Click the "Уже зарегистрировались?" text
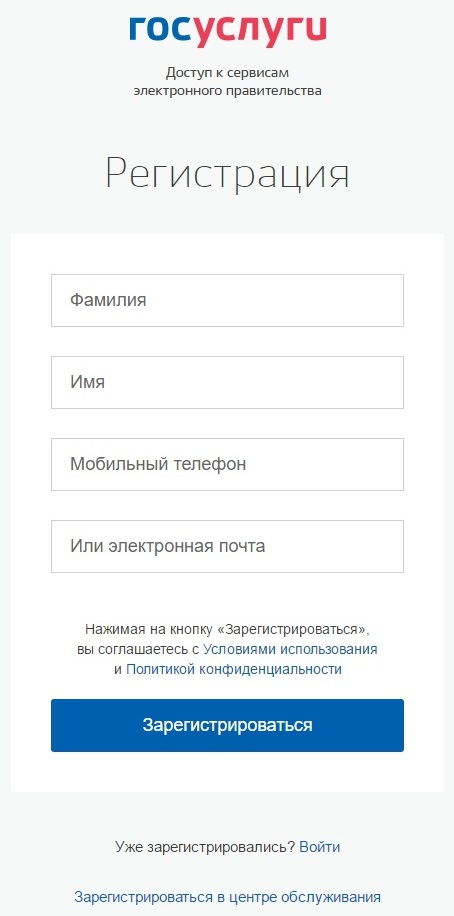This screenshot has height=916, width=454. [205, 847]
